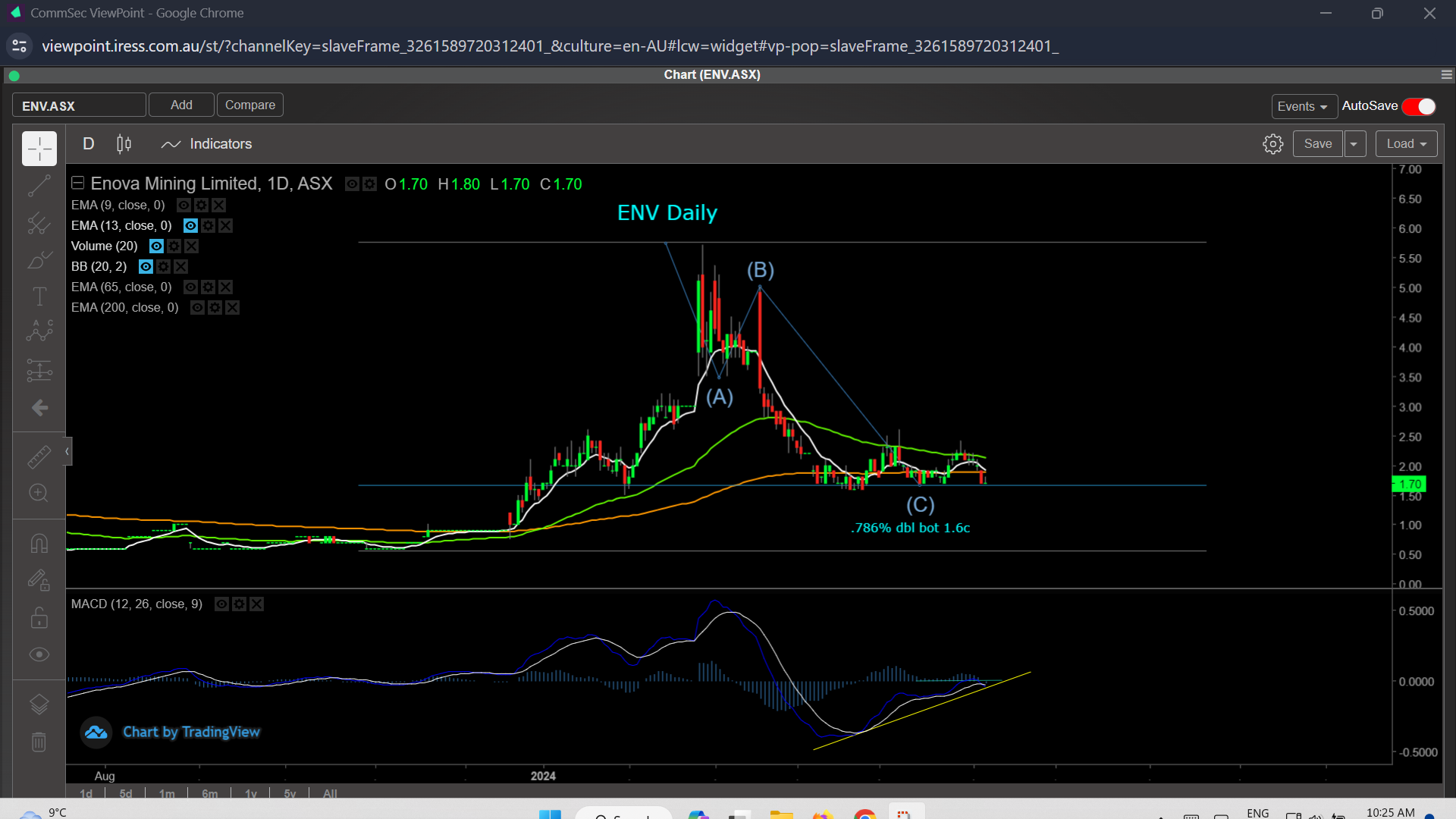Select the 1m time range

(167, 793)
